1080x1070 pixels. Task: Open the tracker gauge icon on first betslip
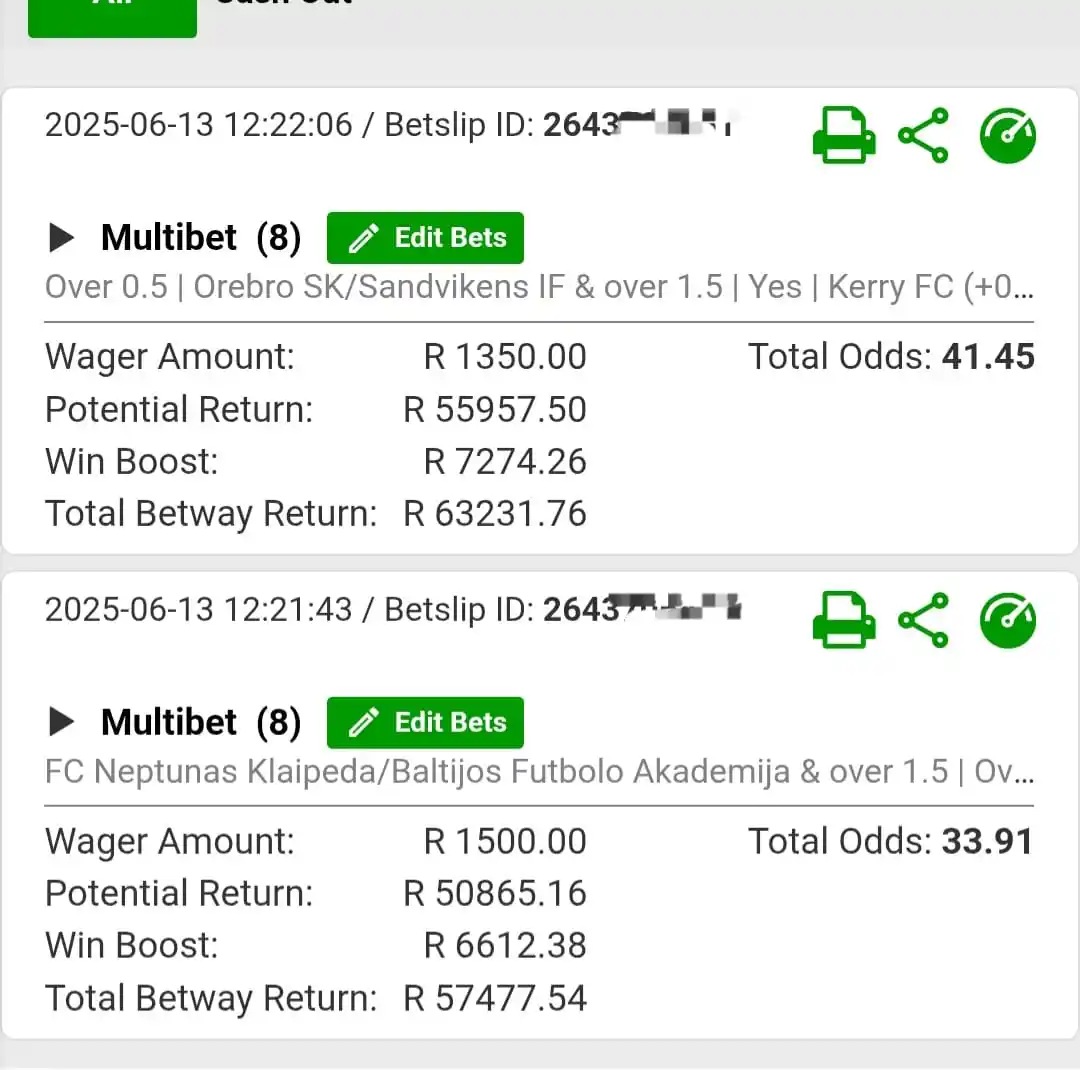[1008, 135]
